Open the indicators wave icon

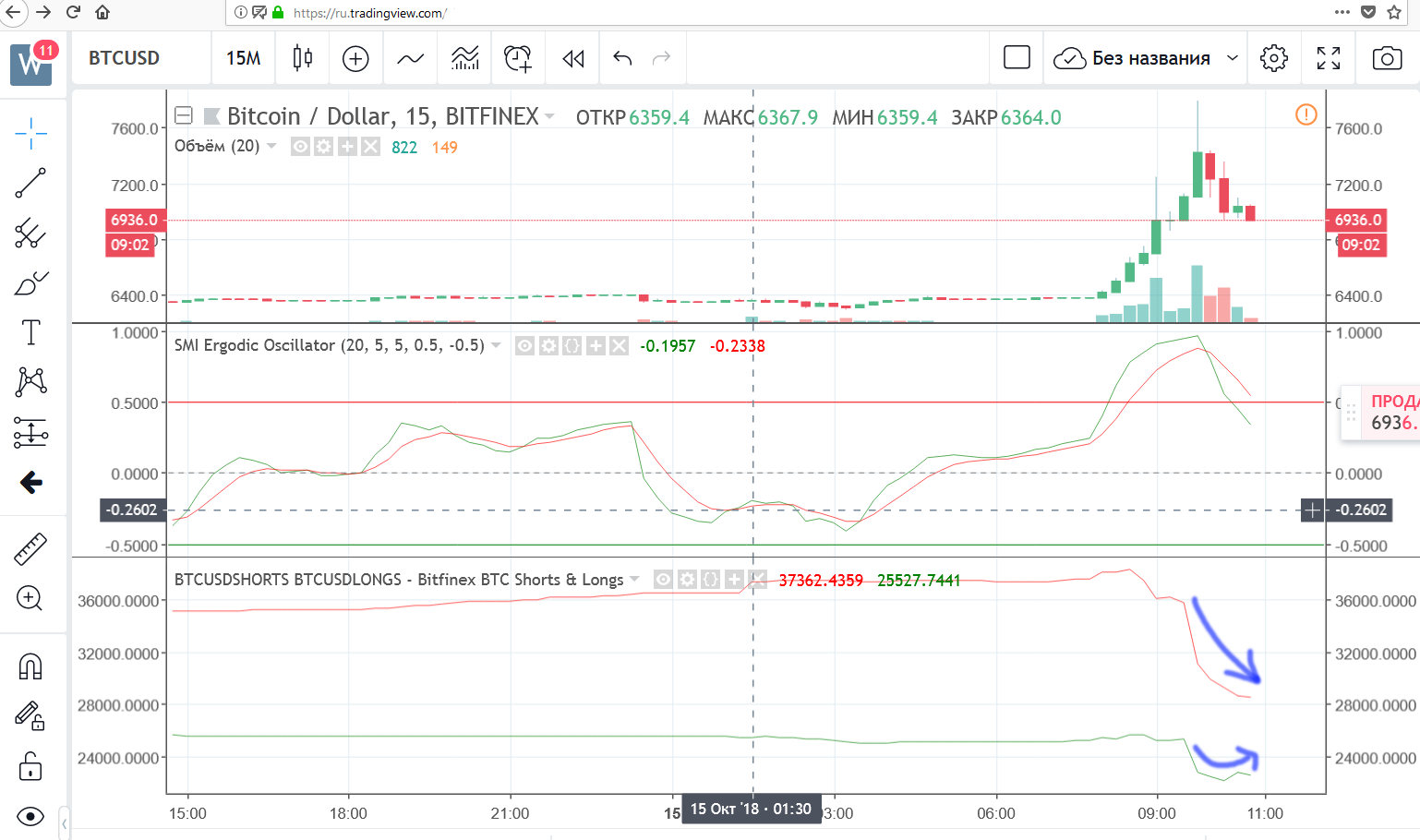pos(410,59)
